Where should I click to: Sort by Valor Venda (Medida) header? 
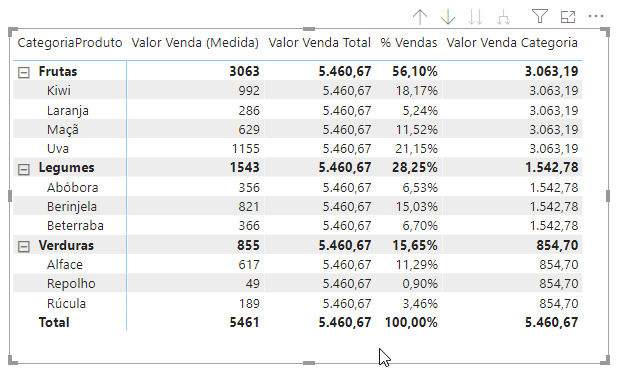tap(195, 42)
